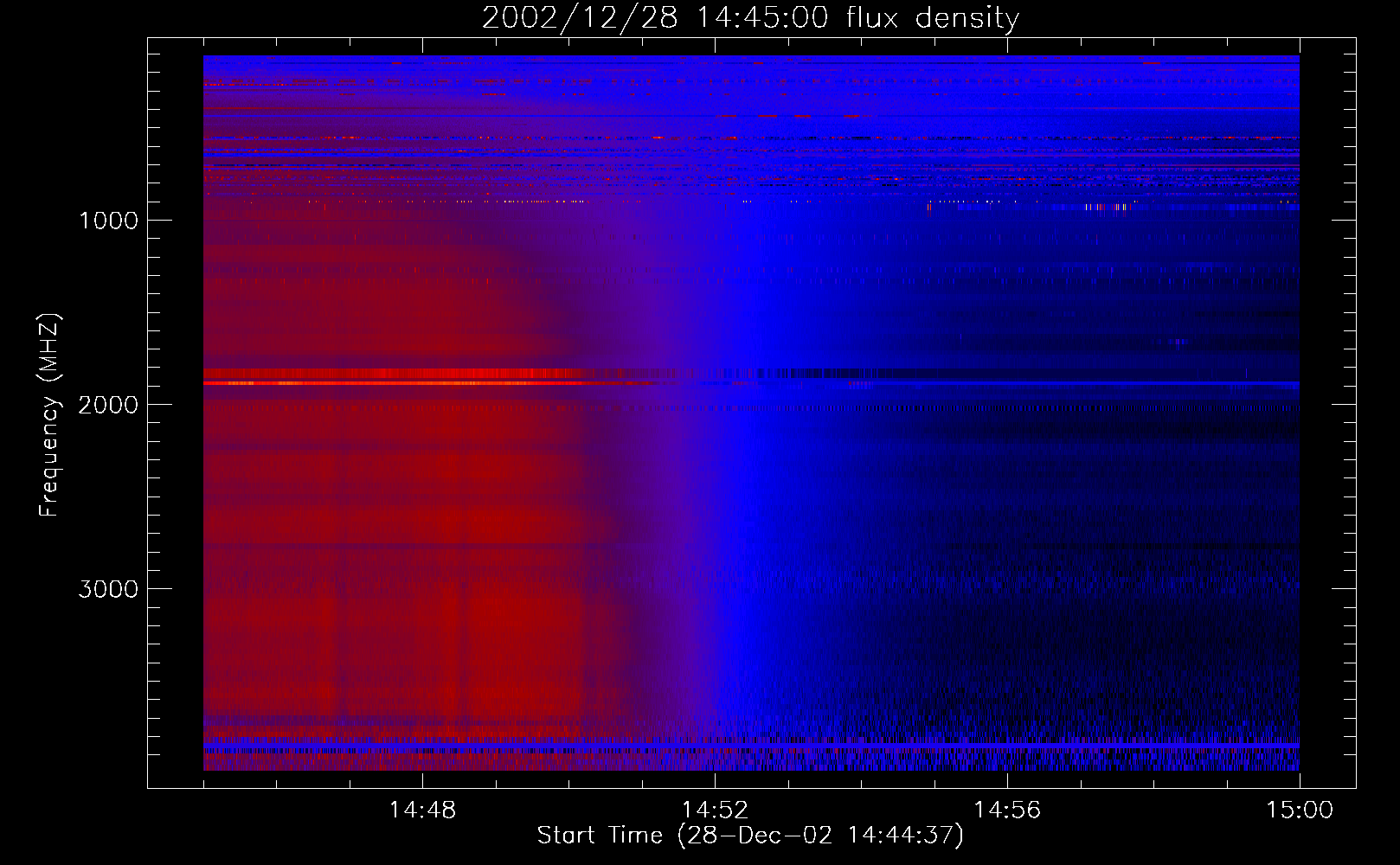Click the 14:56 time tick label

tap(1007, 811)
